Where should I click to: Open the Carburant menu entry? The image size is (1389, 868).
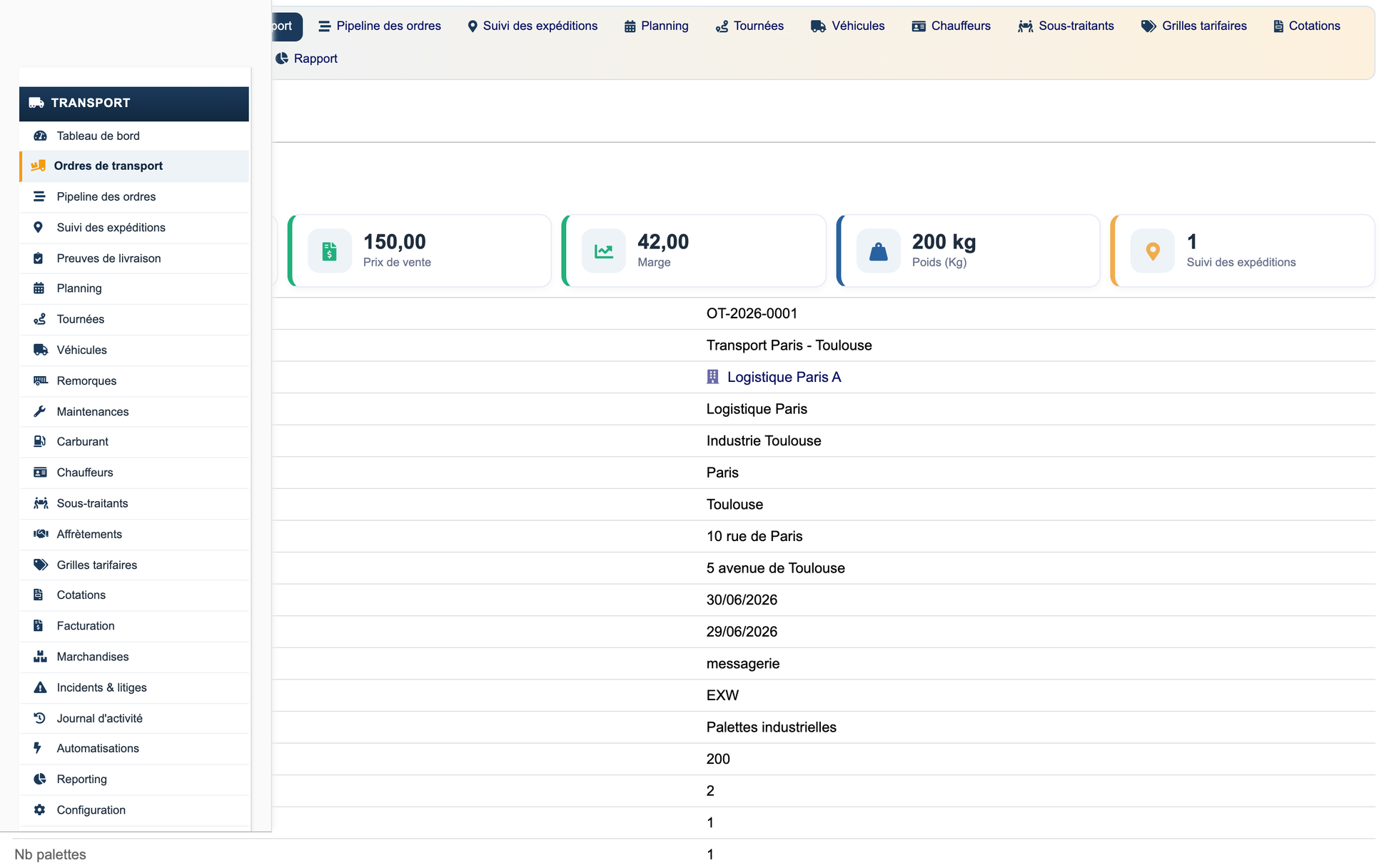(134, 442)
